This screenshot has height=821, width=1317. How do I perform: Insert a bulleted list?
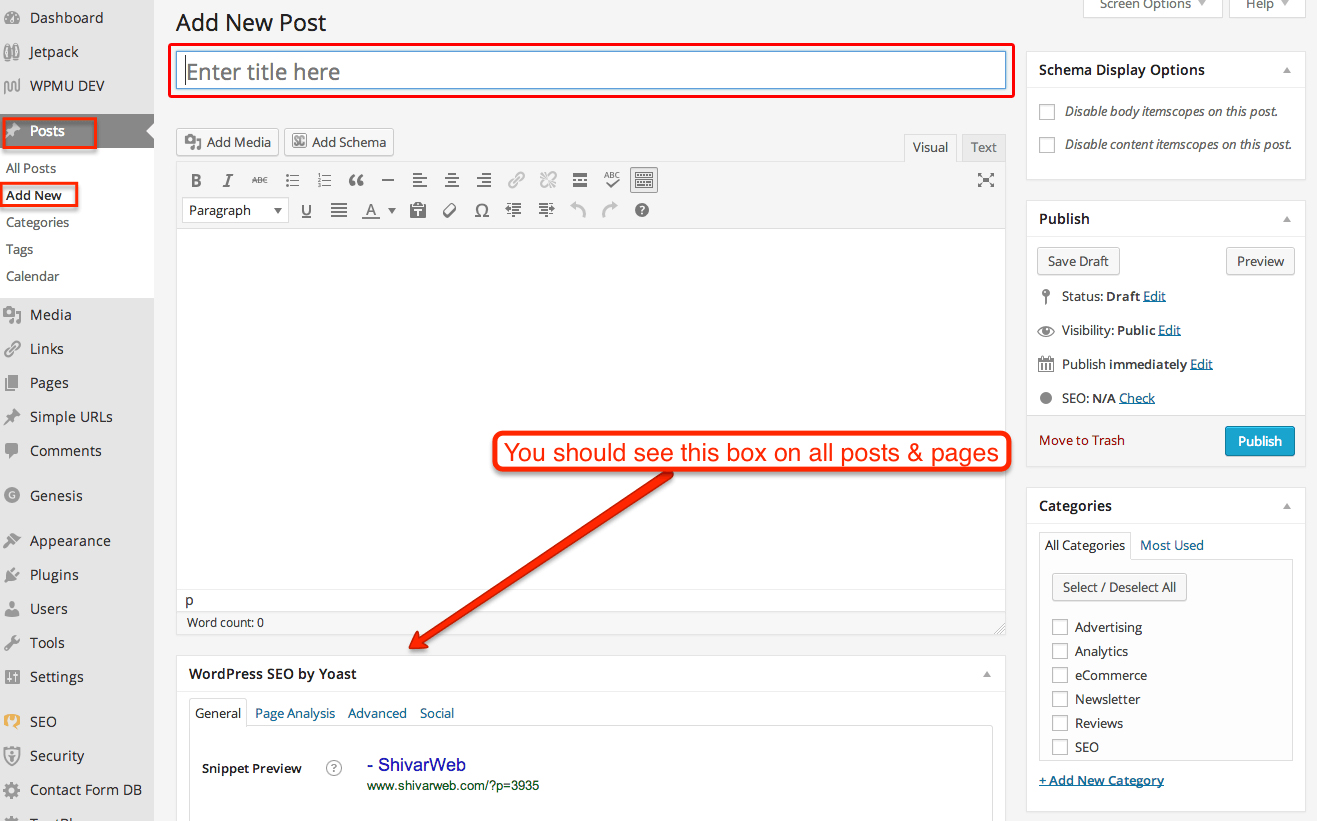coord(292,180)
